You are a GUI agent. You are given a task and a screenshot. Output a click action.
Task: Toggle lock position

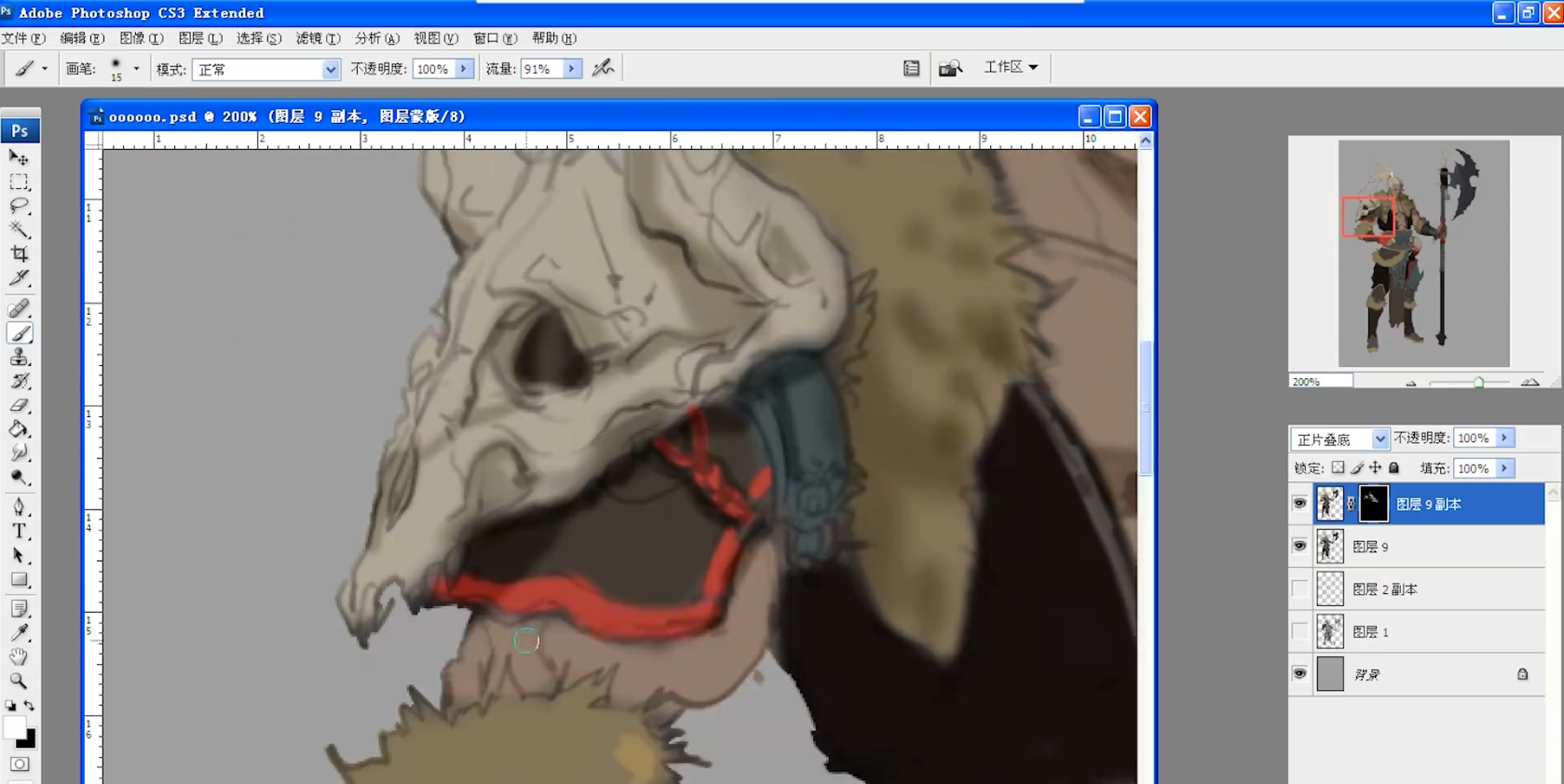[1376, 468]
